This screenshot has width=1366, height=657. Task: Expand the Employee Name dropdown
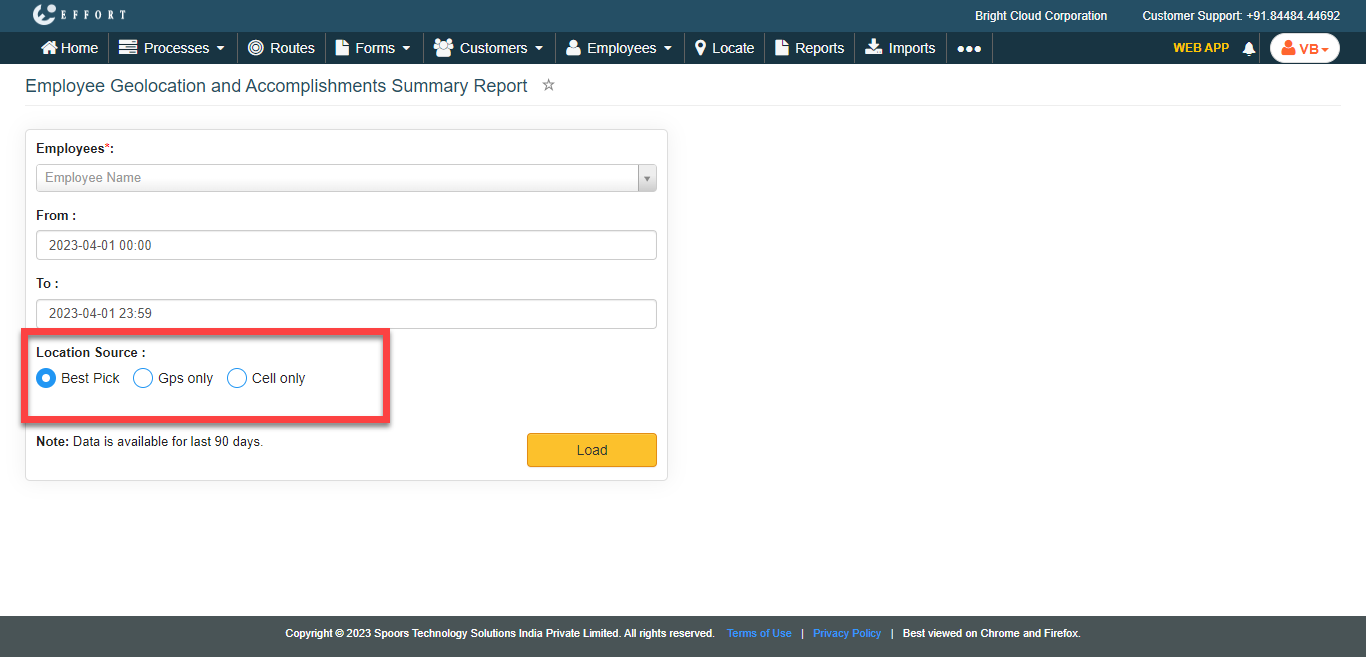(x=647, y=178)
